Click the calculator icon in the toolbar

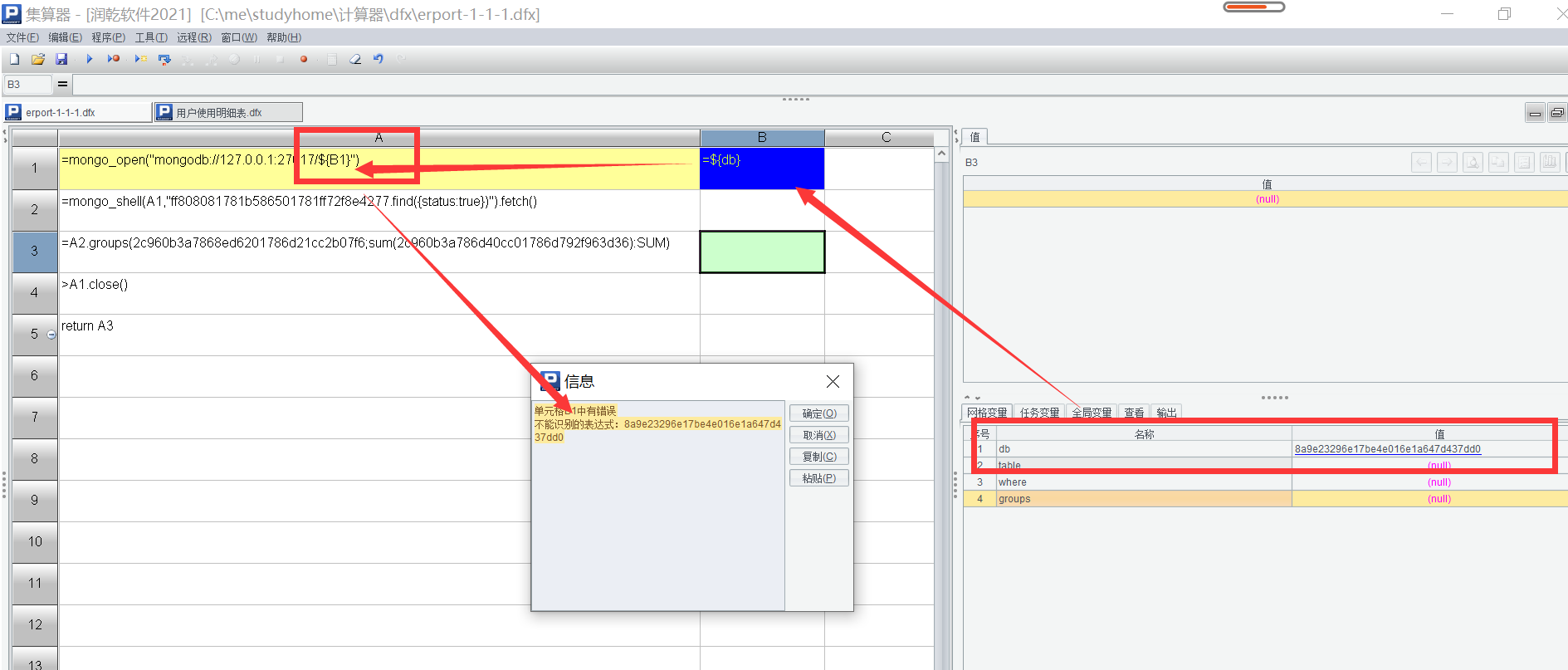pos(332,59)
